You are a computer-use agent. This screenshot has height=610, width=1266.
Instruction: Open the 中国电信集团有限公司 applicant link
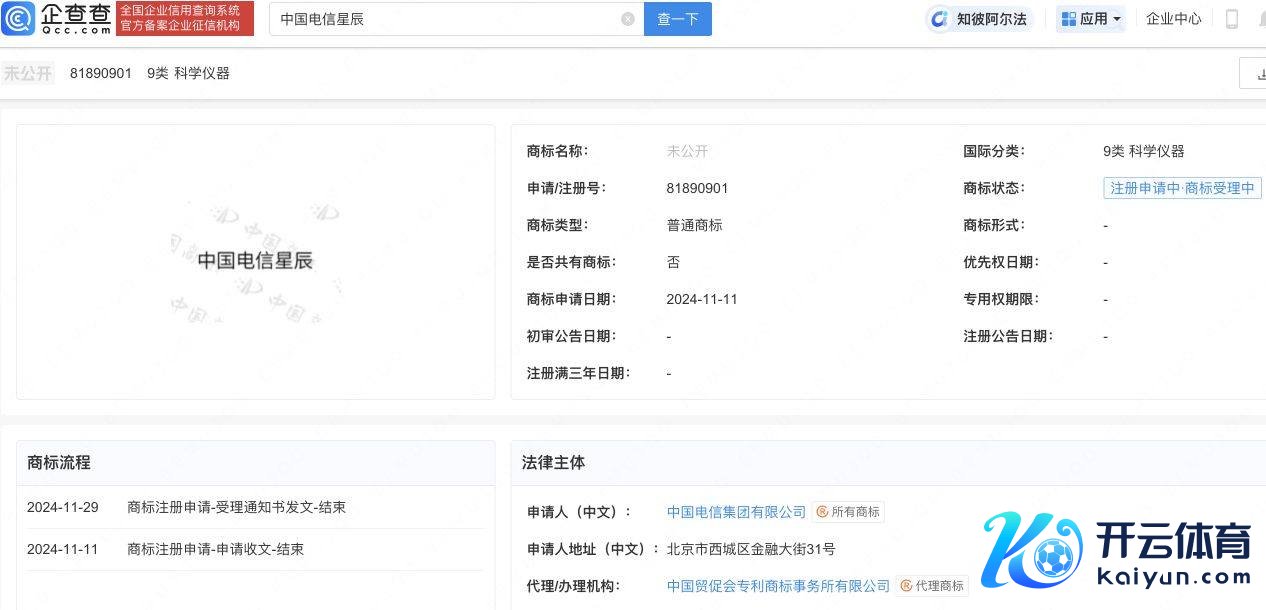(736, 512)
